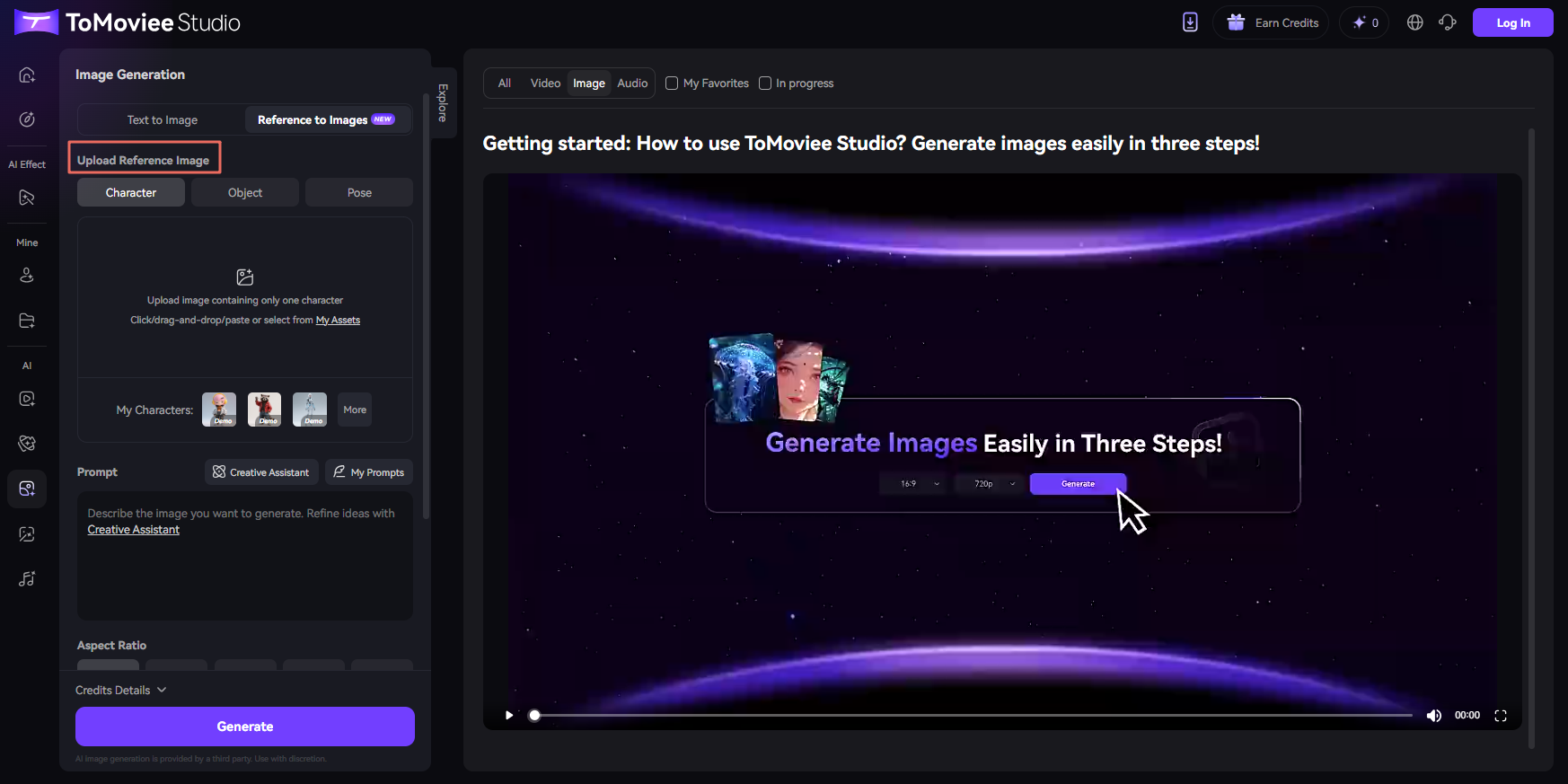Mute the tutorial video volume
The height and width of the screenshot is (784, 1568).
point(1433,716)
